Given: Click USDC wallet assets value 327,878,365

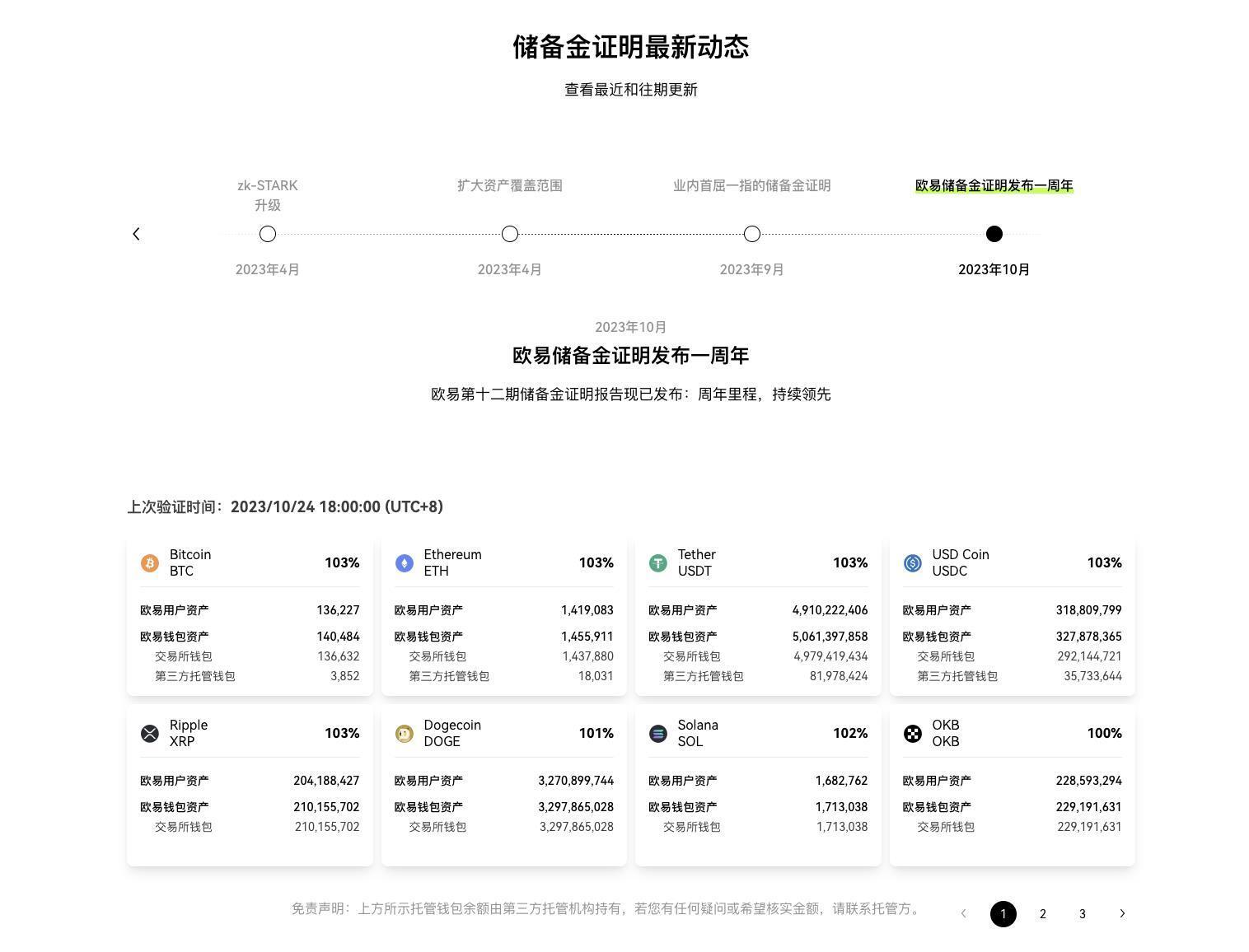Looking at the screenshot, I should pos(1089,637).
